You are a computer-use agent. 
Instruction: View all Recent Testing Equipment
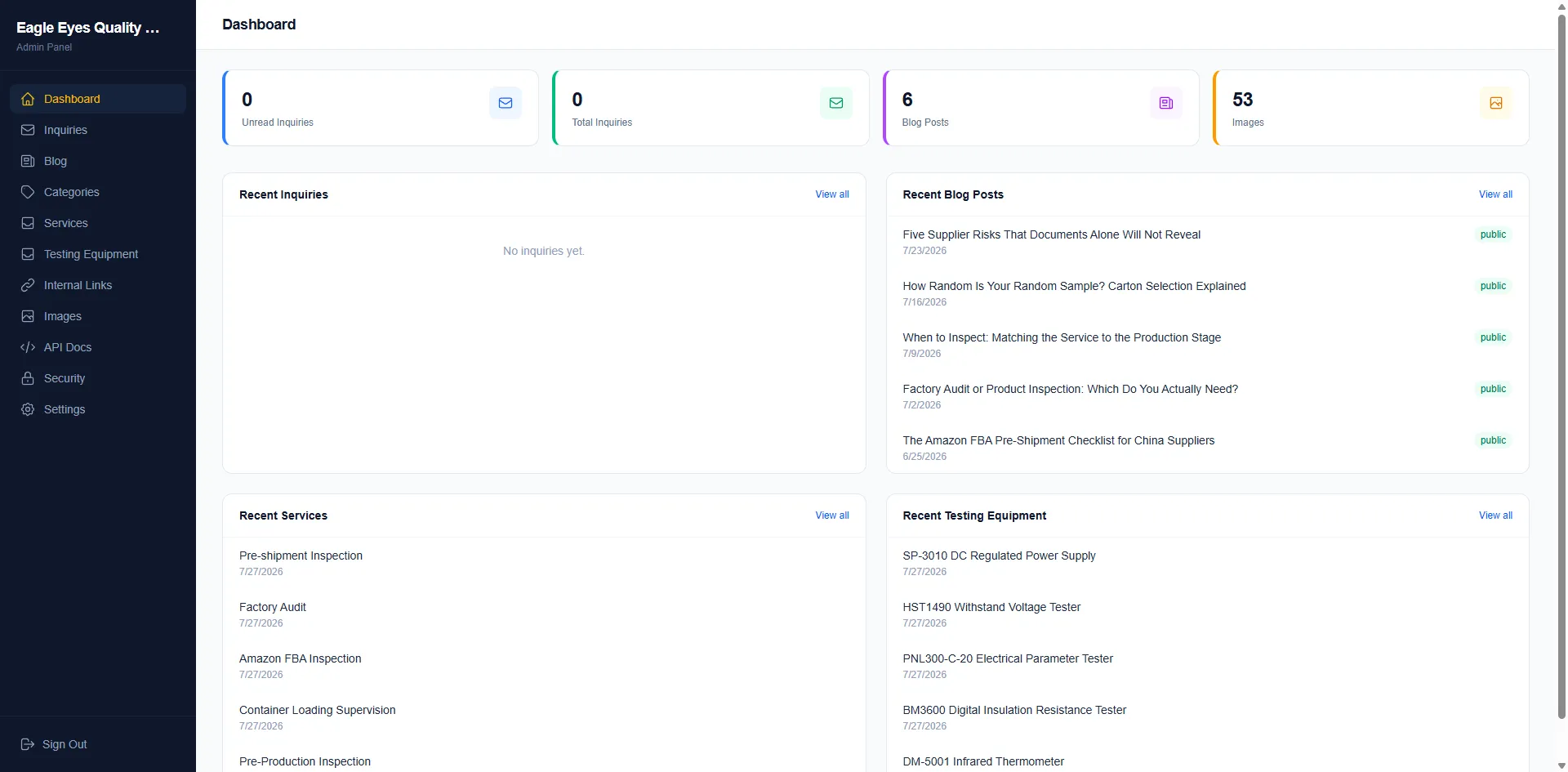pyautogui.click(x=1495, y=515)
